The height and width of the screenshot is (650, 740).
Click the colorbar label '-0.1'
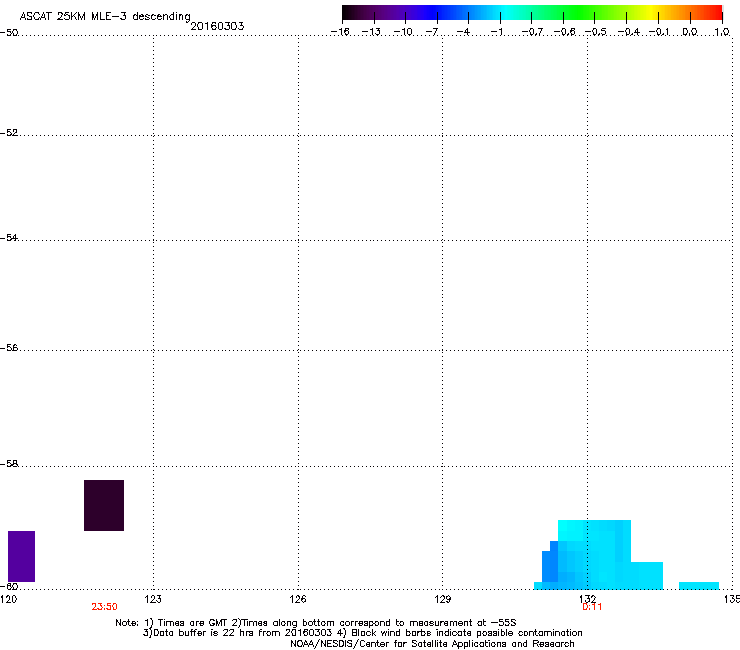[659, 32]
